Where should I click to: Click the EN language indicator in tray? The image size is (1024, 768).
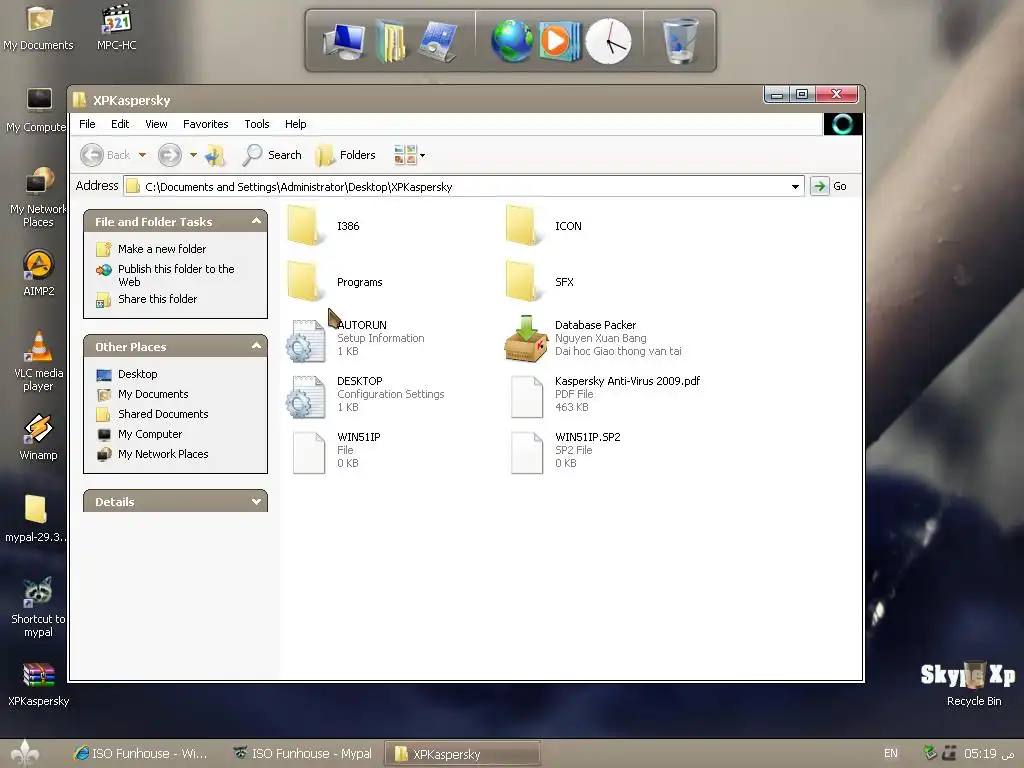click(890, 753)
